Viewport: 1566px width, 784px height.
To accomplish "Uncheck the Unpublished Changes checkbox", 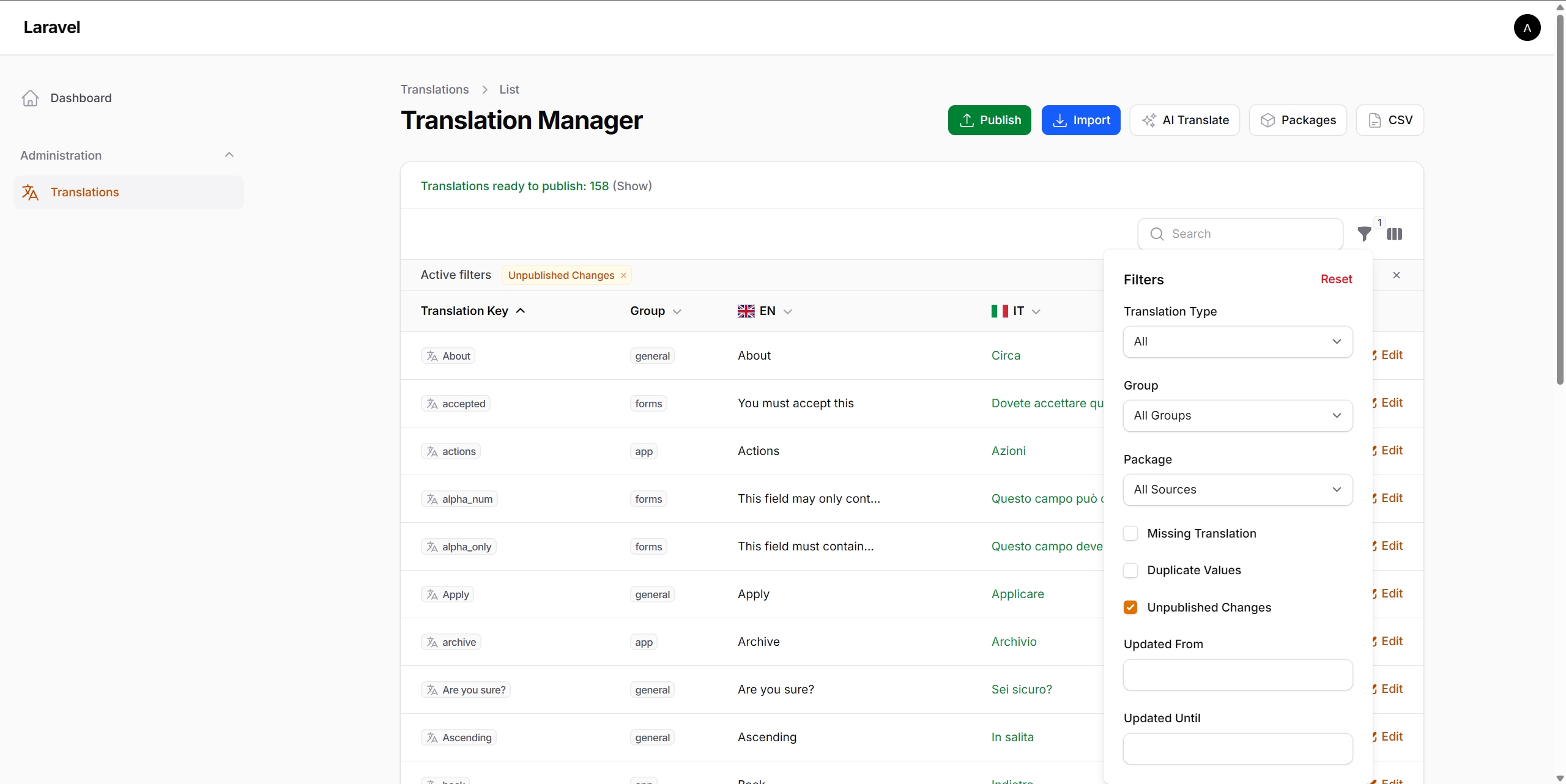I will tap(1130, 607).
